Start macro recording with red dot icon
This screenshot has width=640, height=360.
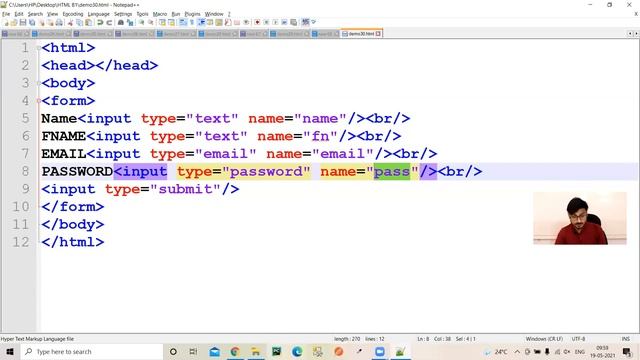pos(257,22)
